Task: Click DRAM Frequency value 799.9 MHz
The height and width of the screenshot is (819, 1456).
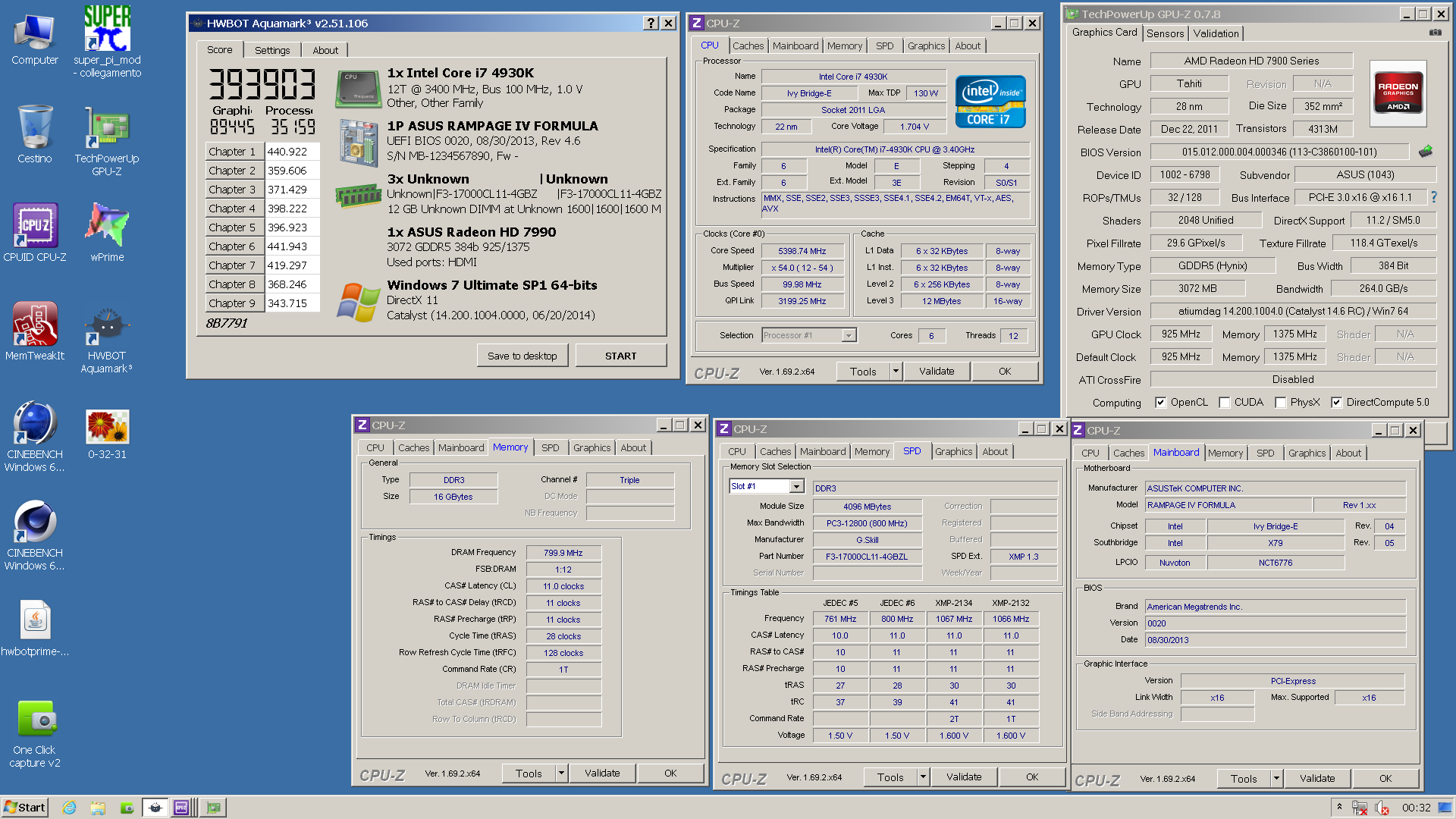Action: pyautogui.click(x=563, y=553)
